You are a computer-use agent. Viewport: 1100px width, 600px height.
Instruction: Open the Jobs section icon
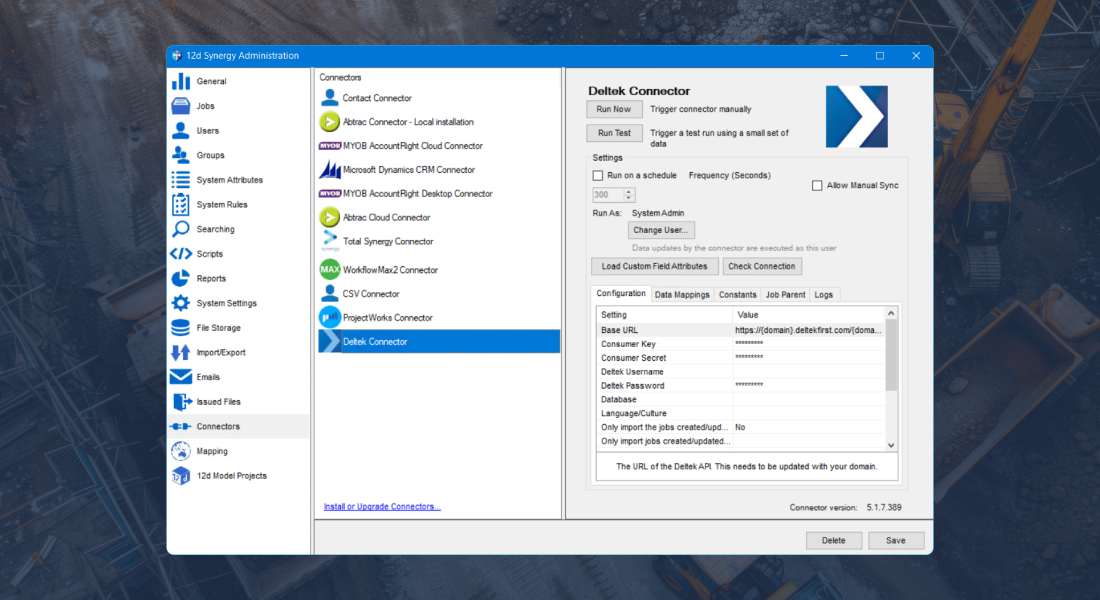click(180, 106)
